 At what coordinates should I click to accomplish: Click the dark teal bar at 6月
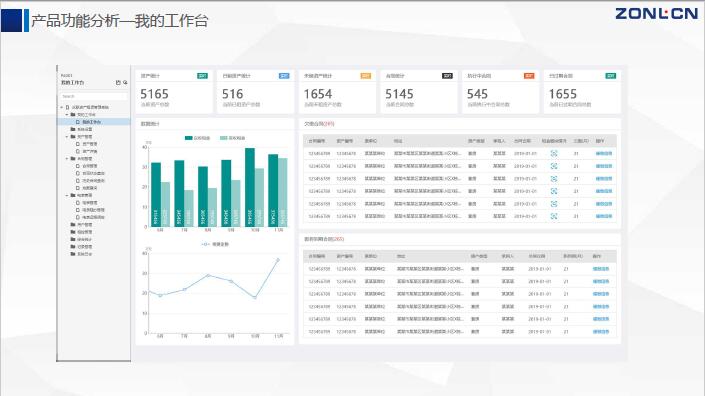coord(156,195)
